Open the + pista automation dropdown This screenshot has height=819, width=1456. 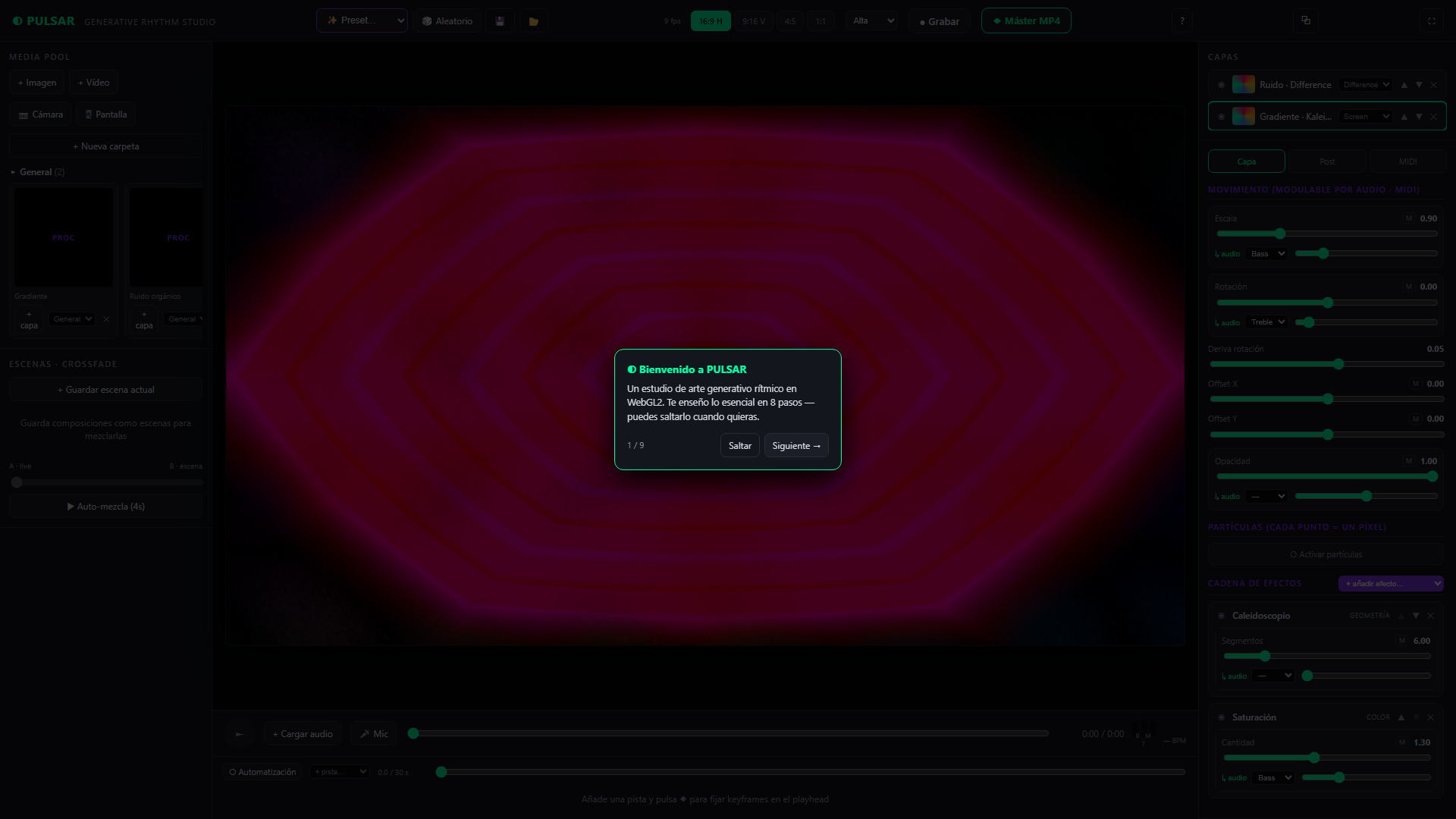click(x=339, y=772)
